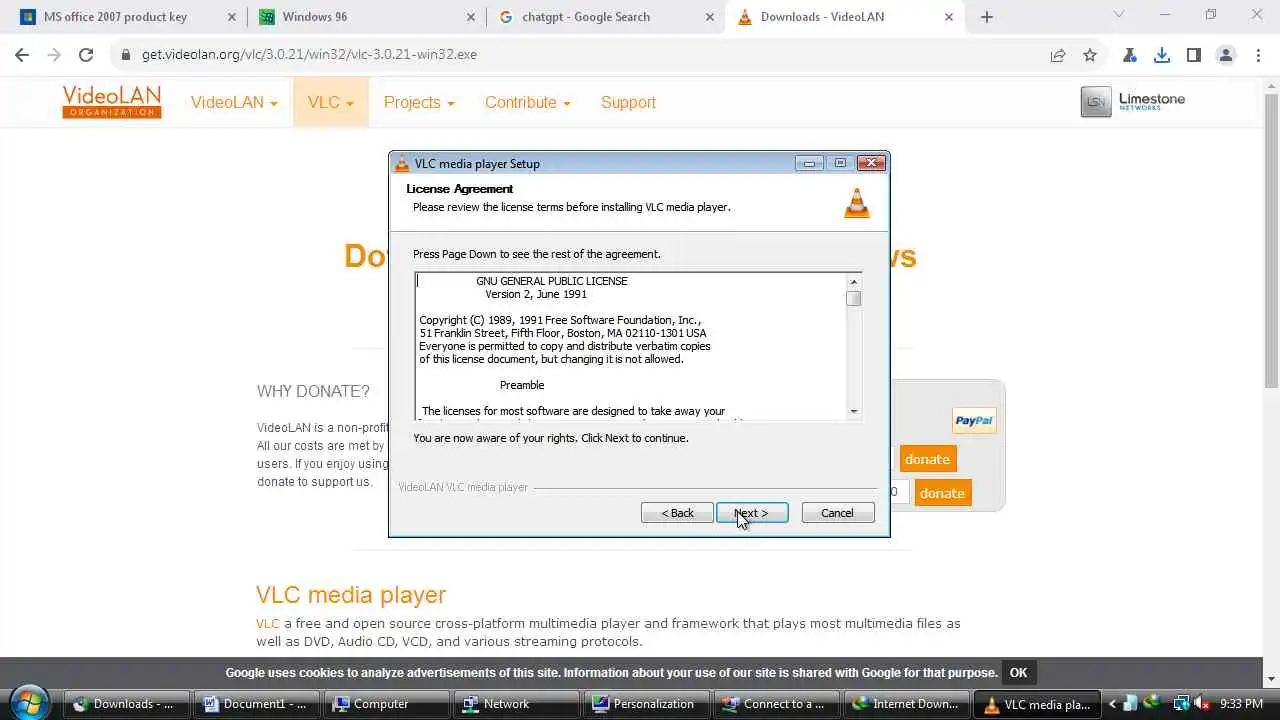Open the tab search dropdown arrow

click(x=1119, y=15)
